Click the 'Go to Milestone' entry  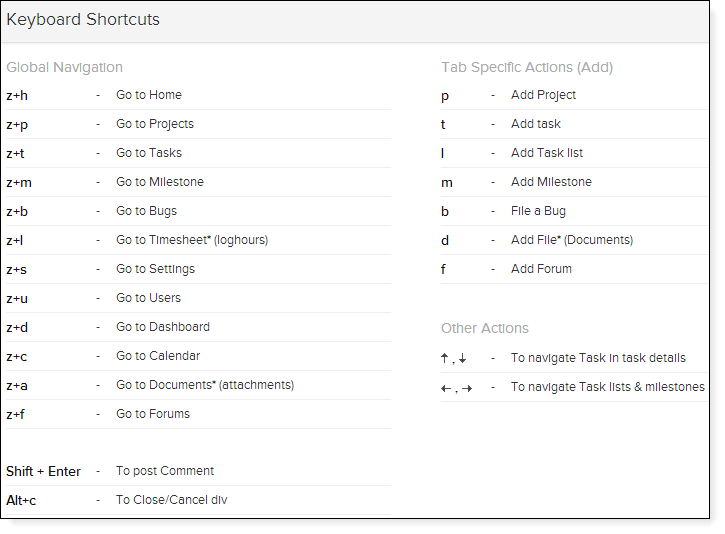point(159,182)
